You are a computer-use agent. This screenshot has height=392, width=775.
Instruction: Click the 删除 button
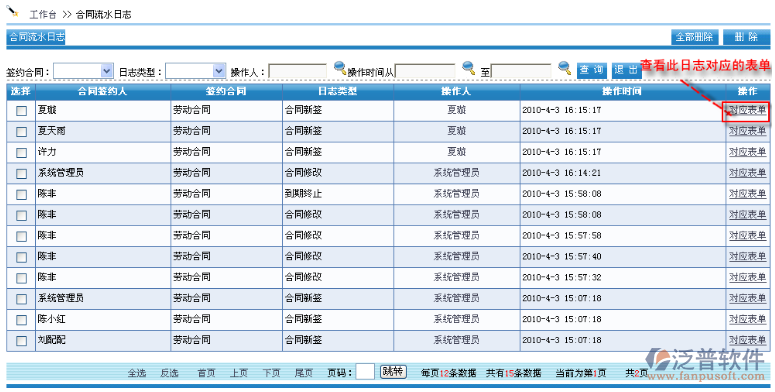click(x=746, y=37)
